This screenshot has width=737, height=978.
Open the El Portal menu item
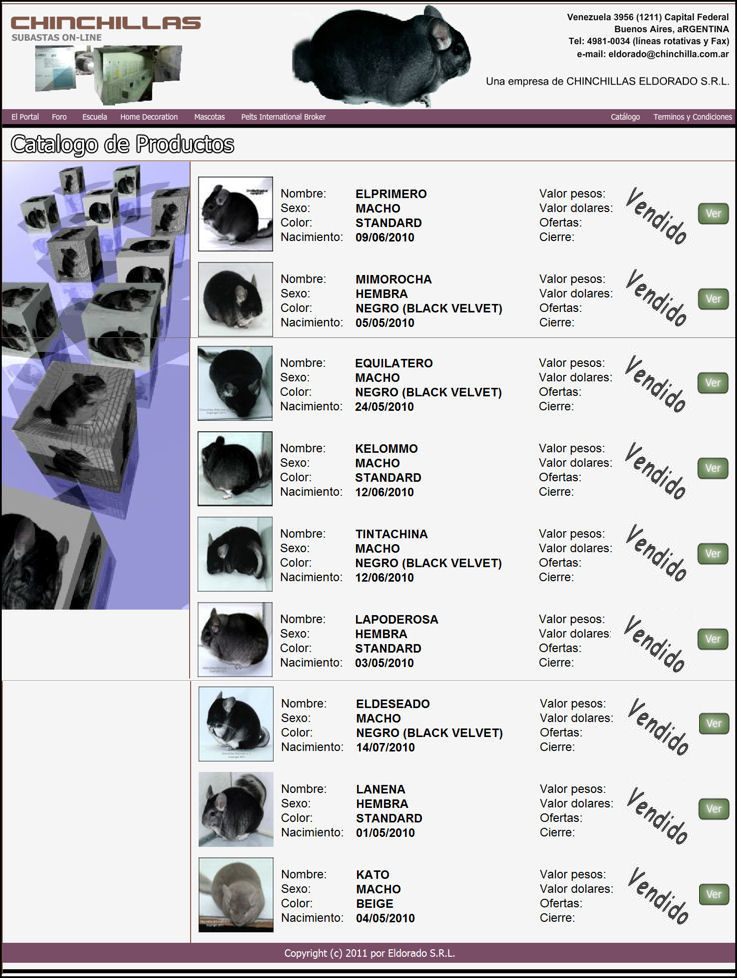click(25, 117)
